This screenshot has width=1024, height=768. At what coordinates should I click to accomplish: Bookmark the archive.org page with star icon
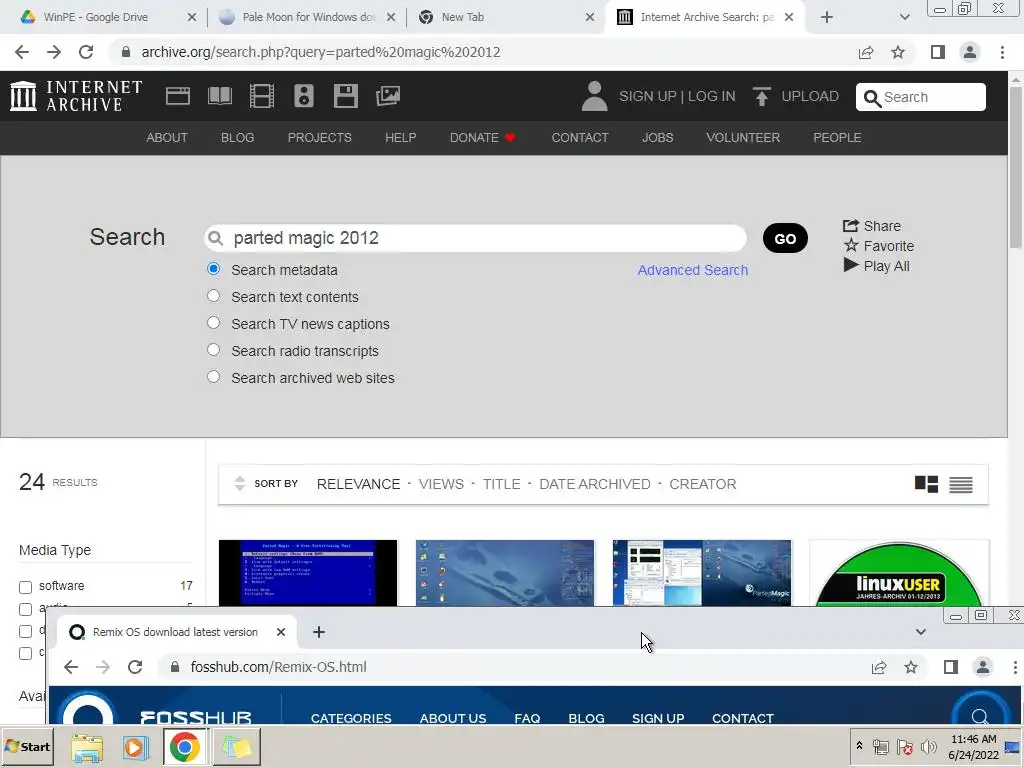pos(898,52)
